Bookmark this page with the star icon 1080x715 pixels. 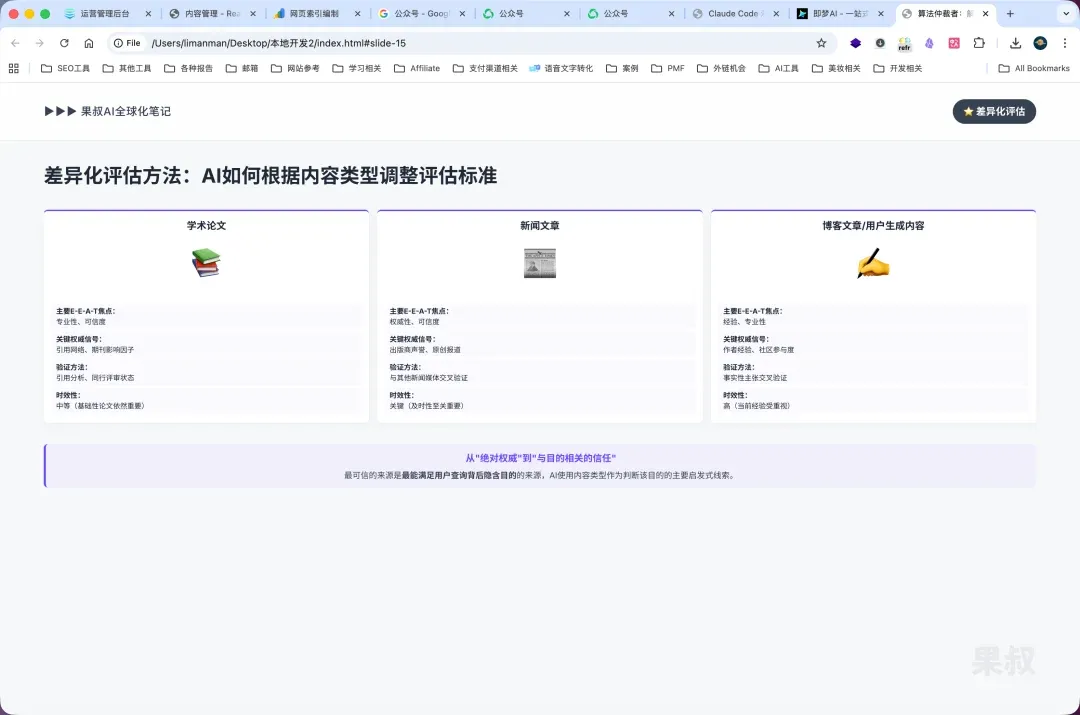[x=821, y=43]
